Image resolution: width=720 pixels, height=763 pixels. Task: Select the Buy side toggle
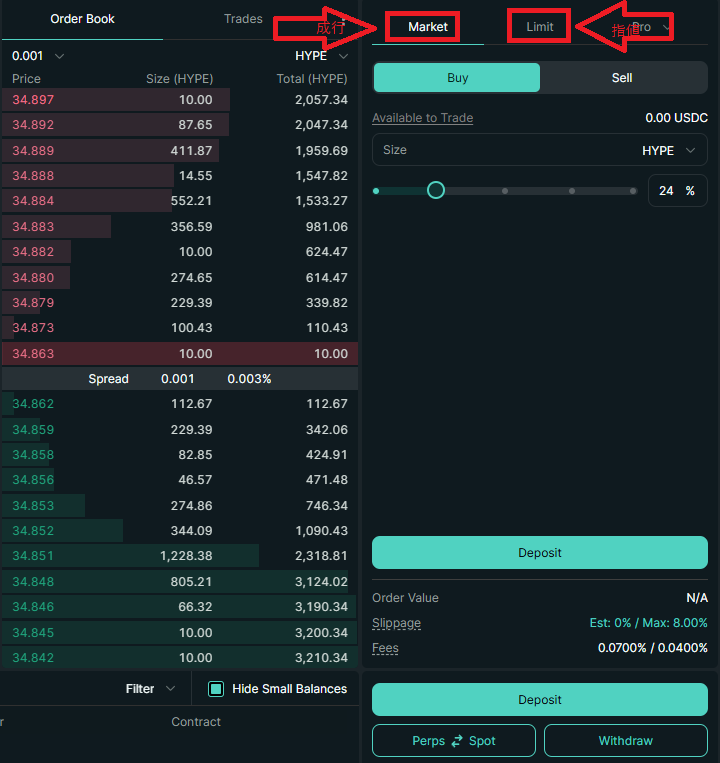point(457,78)
